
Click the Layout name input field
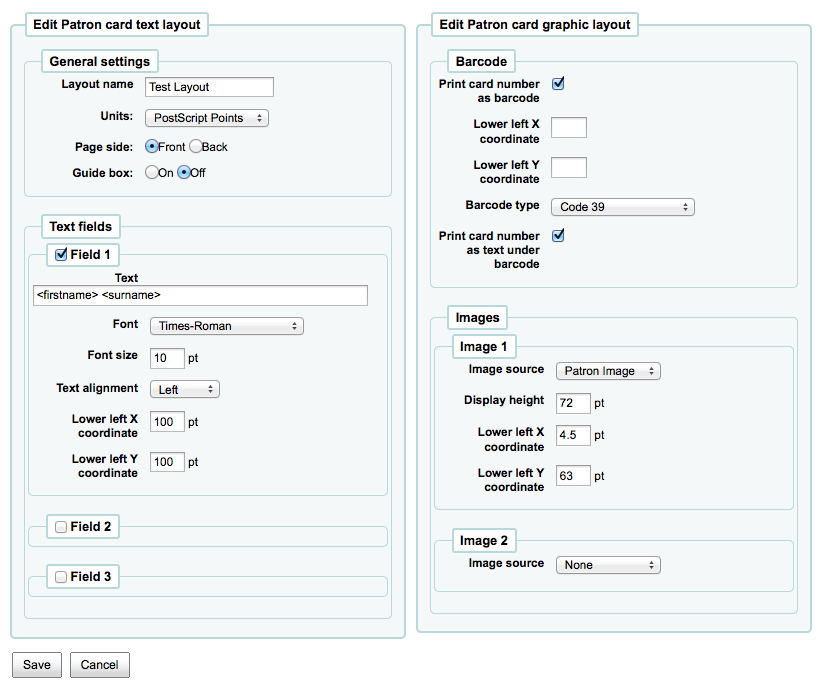click(x=209, y=87)
